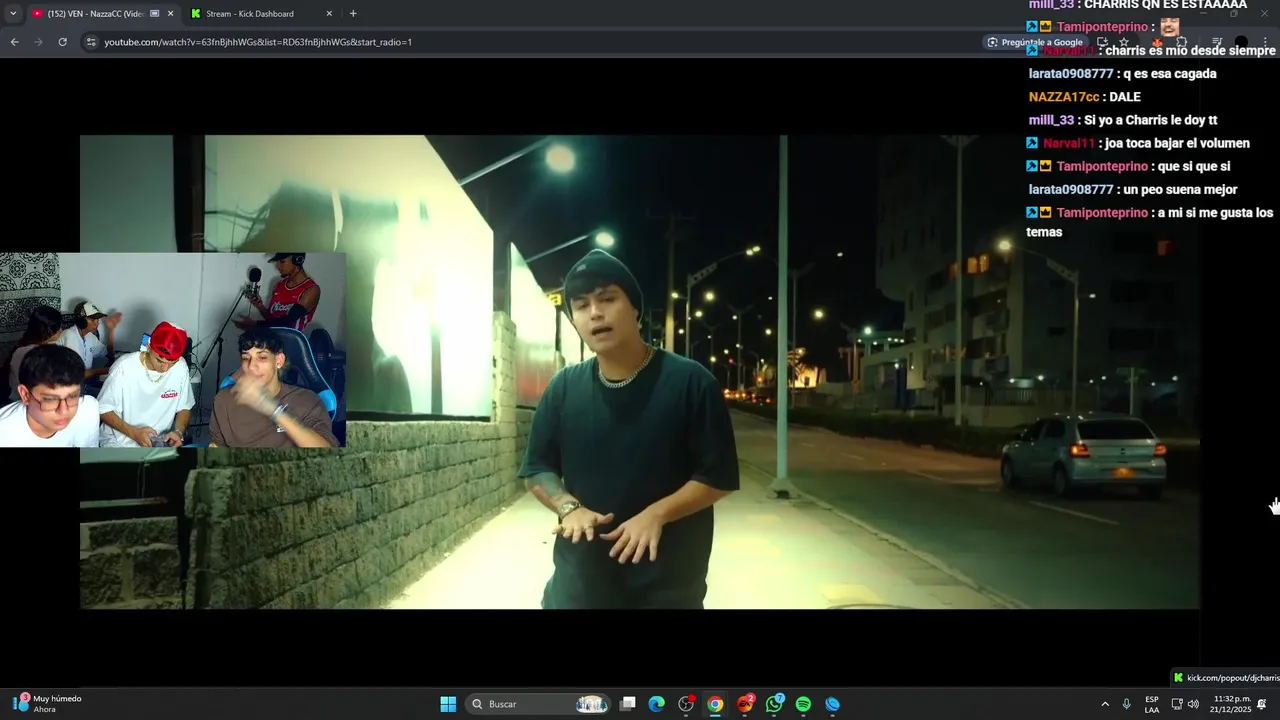The width and height of the screenshot is (1280, 720).
Task: Open Google Chrome from the taskbar
Action: click(715, 704)
